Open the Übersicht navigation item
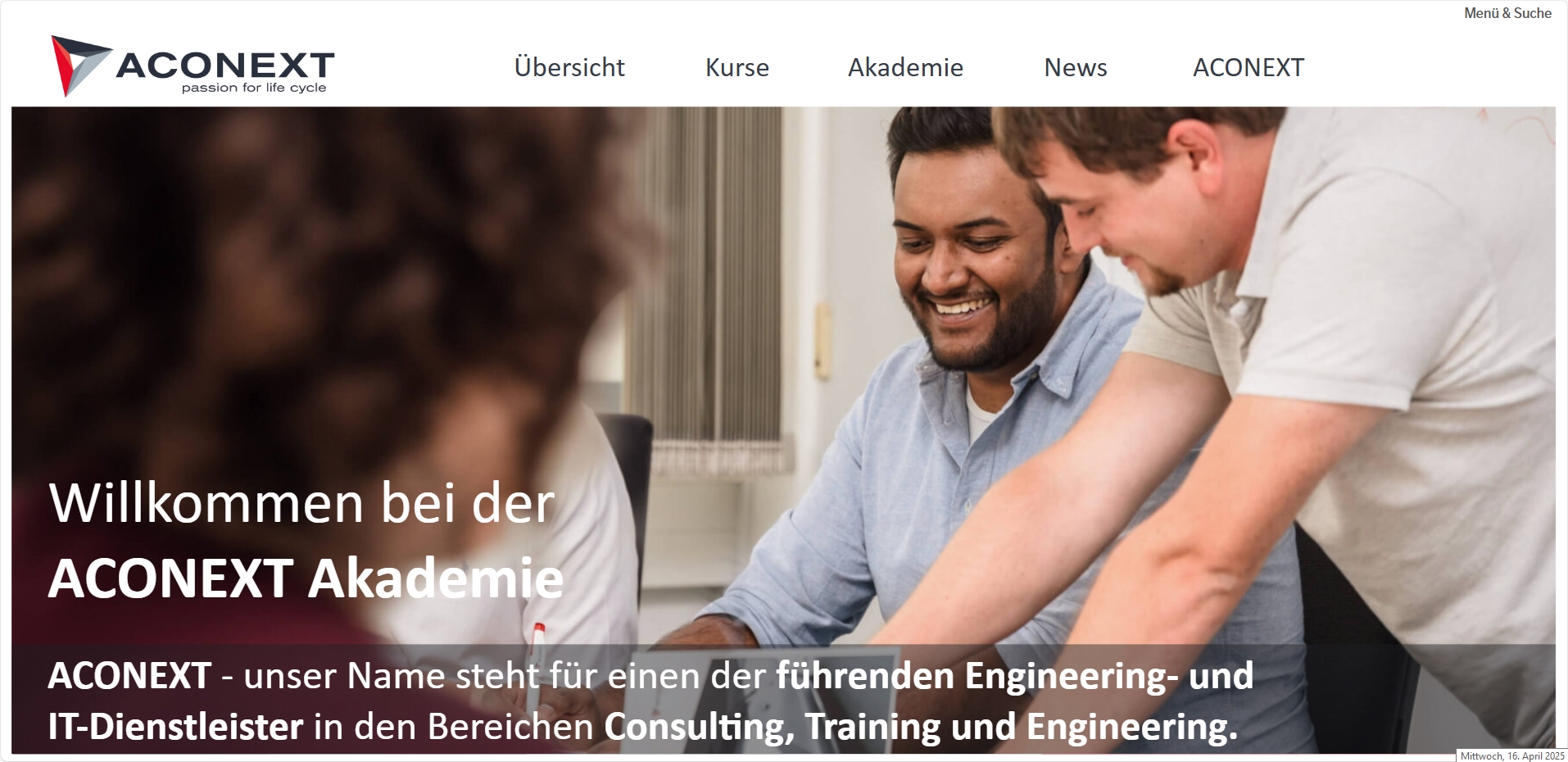Image resolution: width=1568 pixels, height=762 pixels. click(569, 67)
